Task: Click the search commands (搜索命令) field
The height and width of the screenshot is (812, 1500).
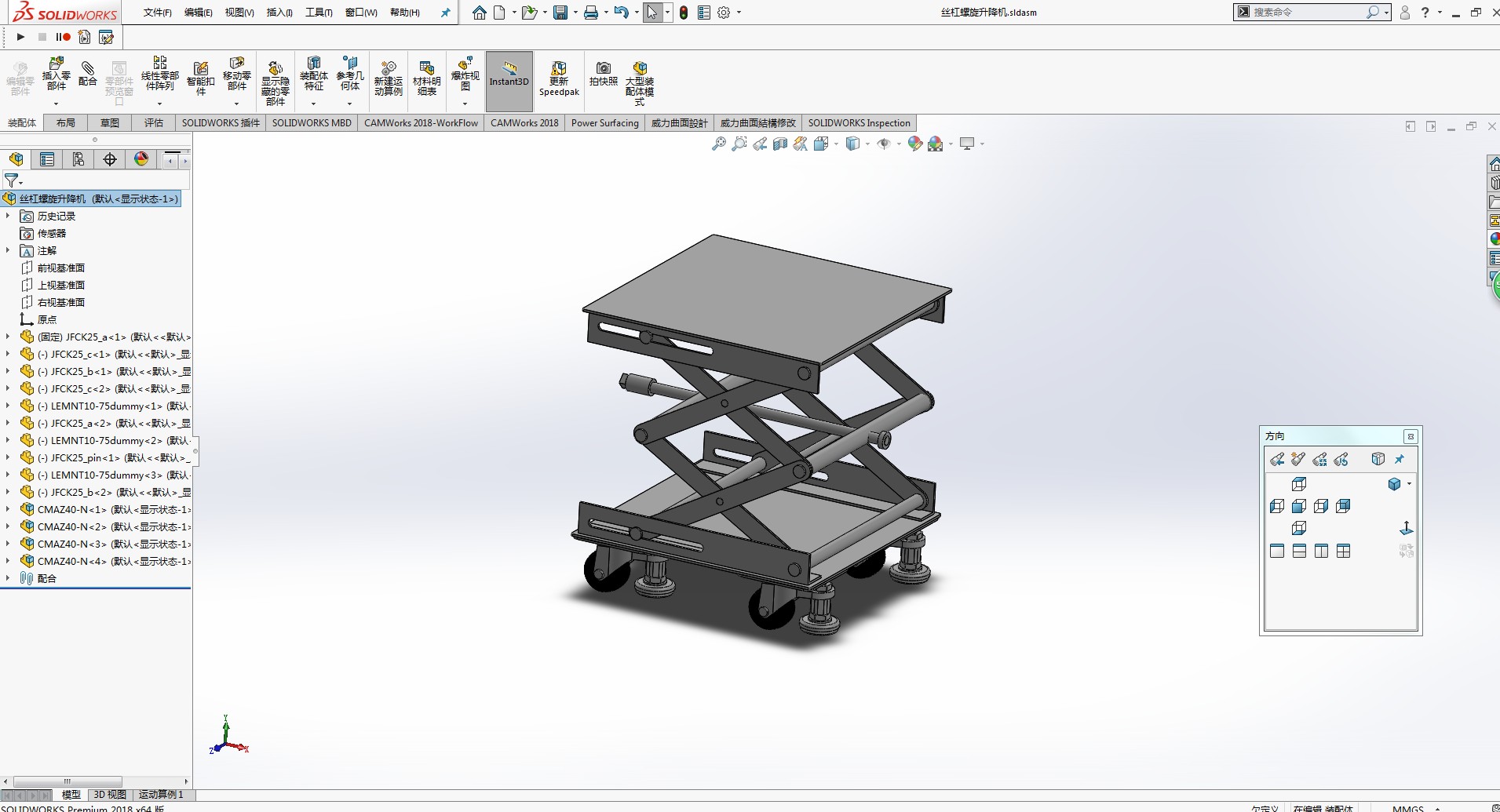Action: pos(1308,13)
